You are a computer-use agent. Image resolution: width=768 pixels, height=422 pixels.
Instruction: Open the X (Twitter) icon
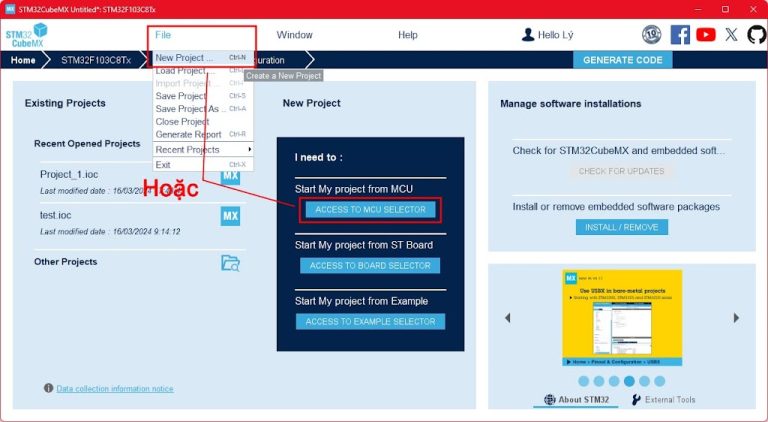731,34
